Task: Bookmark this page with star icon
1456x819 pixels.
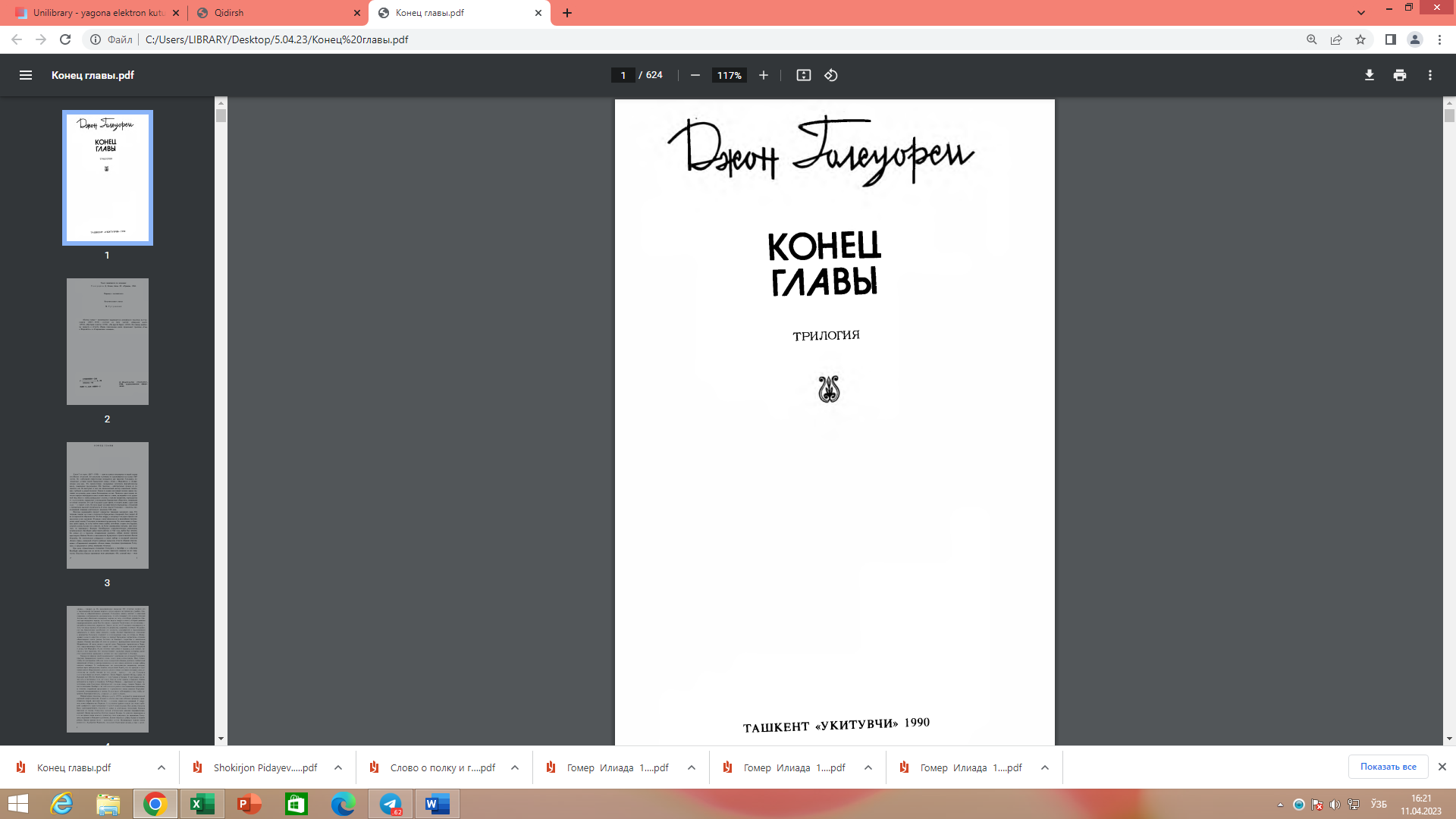Action: pos(1360,39)
